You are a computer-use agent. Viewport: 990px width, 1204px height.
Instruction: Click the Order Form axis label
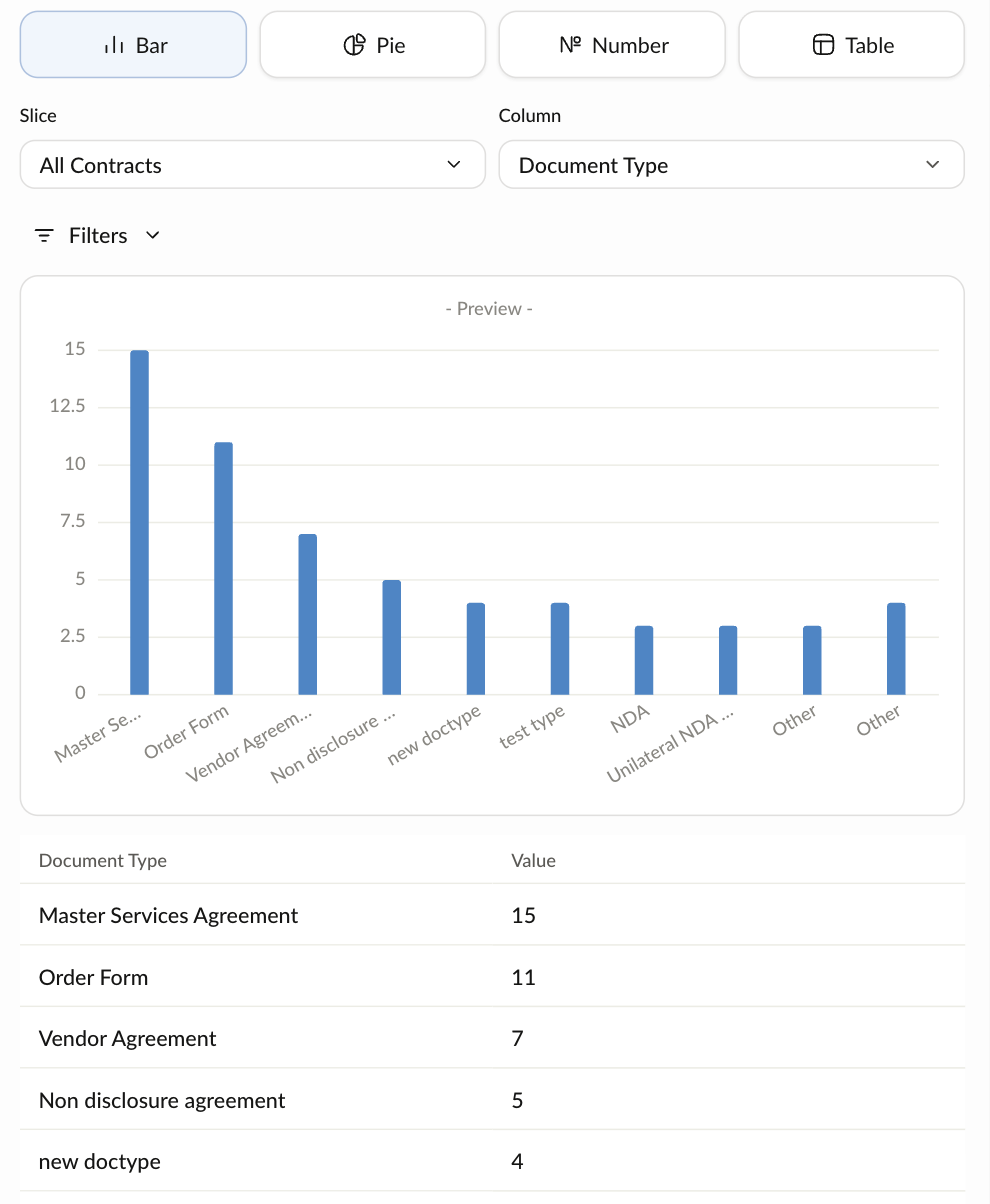coord(186,733)
